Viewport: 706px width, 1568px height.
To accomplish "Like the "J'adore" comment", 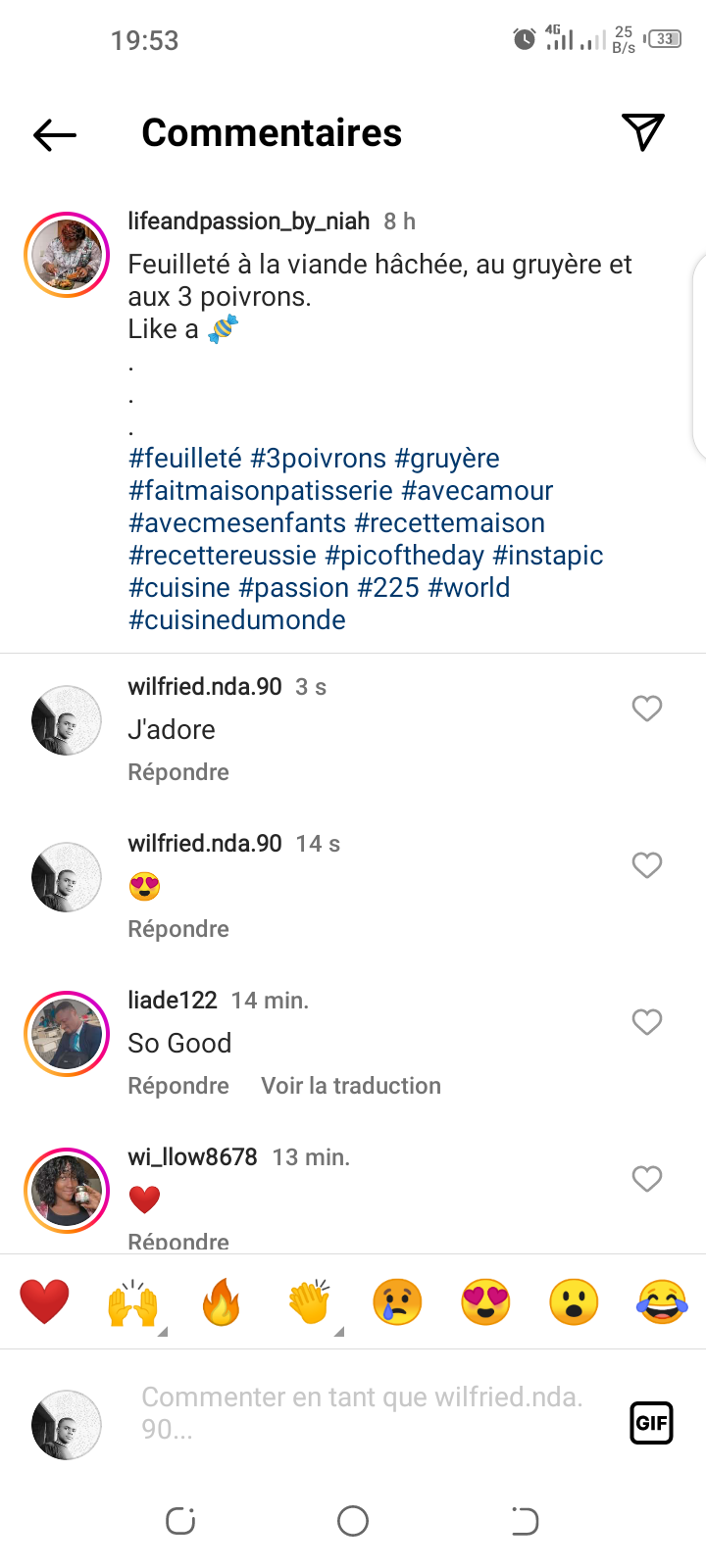I will [x=647, y=709].
